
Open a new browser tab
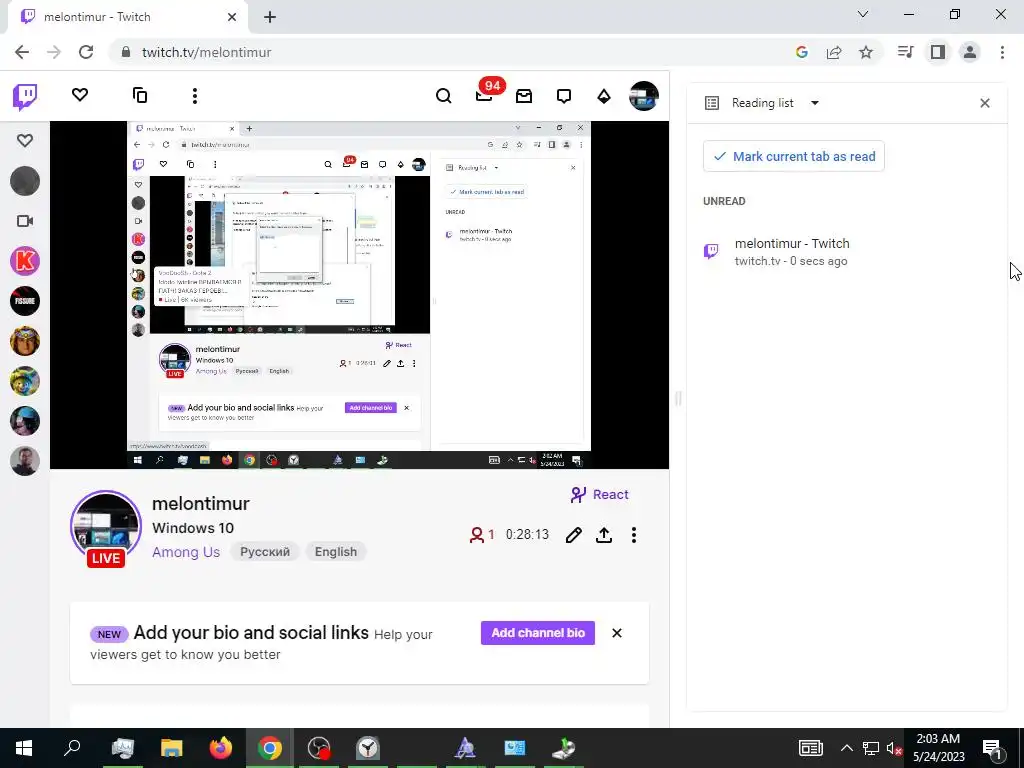pos(270,18)
